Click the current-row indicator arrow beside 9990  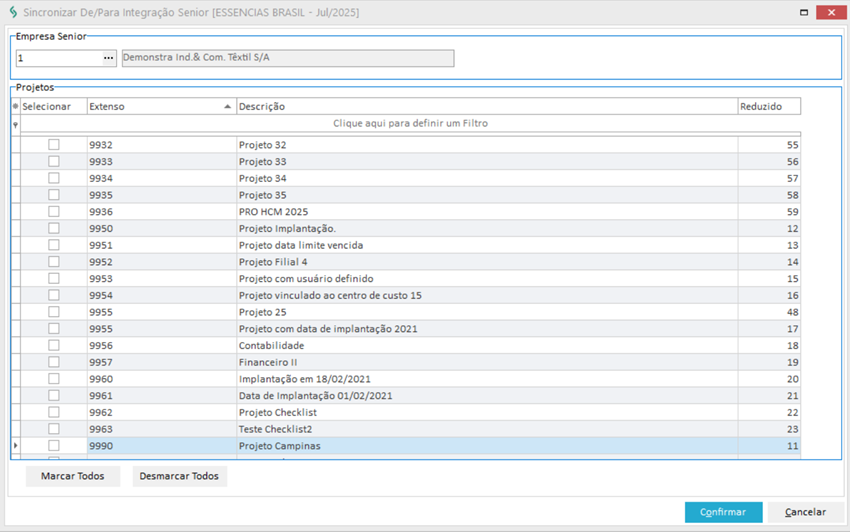pyautogui.click(x=16, y=445)
